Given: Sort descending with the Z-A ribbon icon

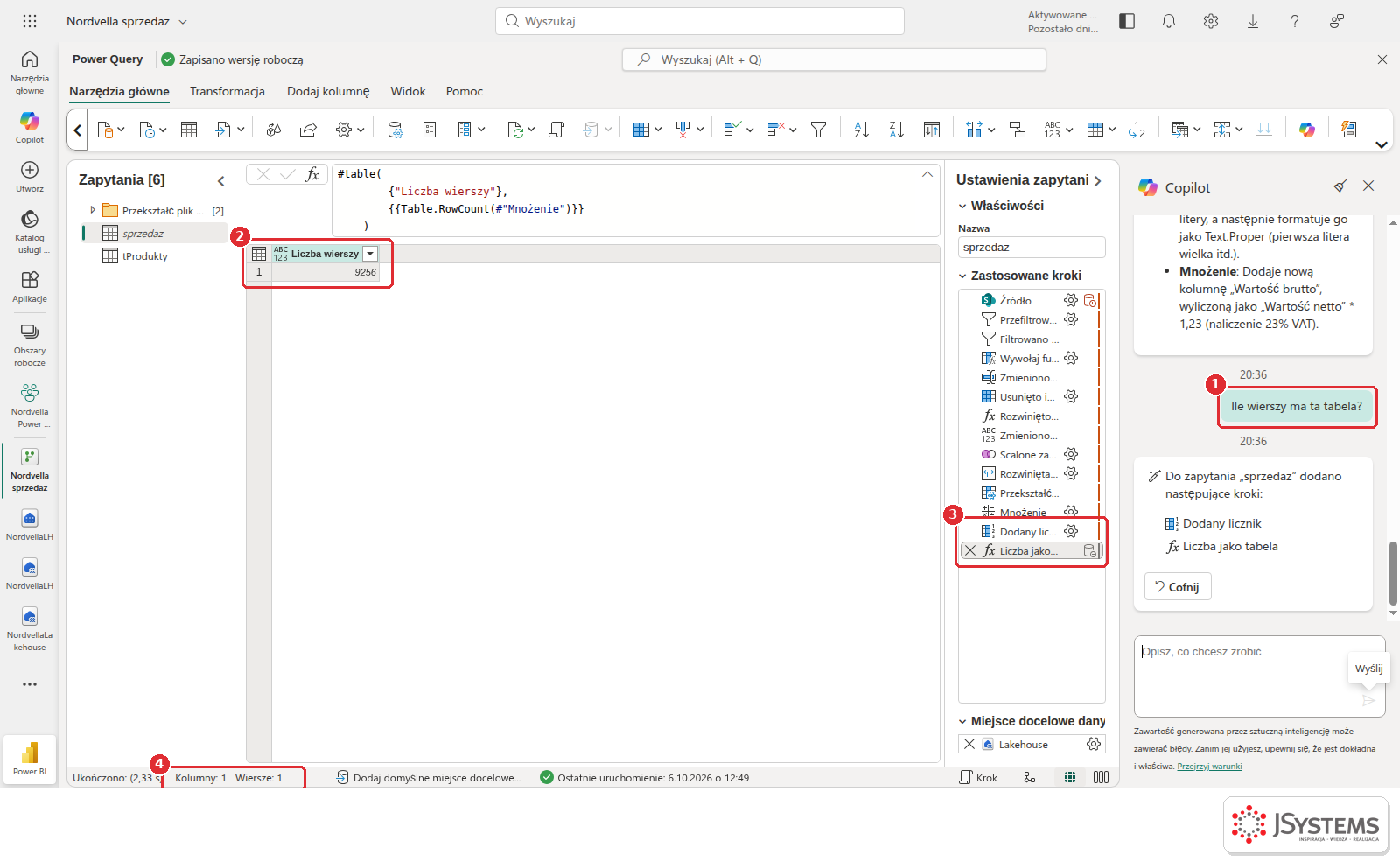Looking at the screenshot, I should click(896, 129).
